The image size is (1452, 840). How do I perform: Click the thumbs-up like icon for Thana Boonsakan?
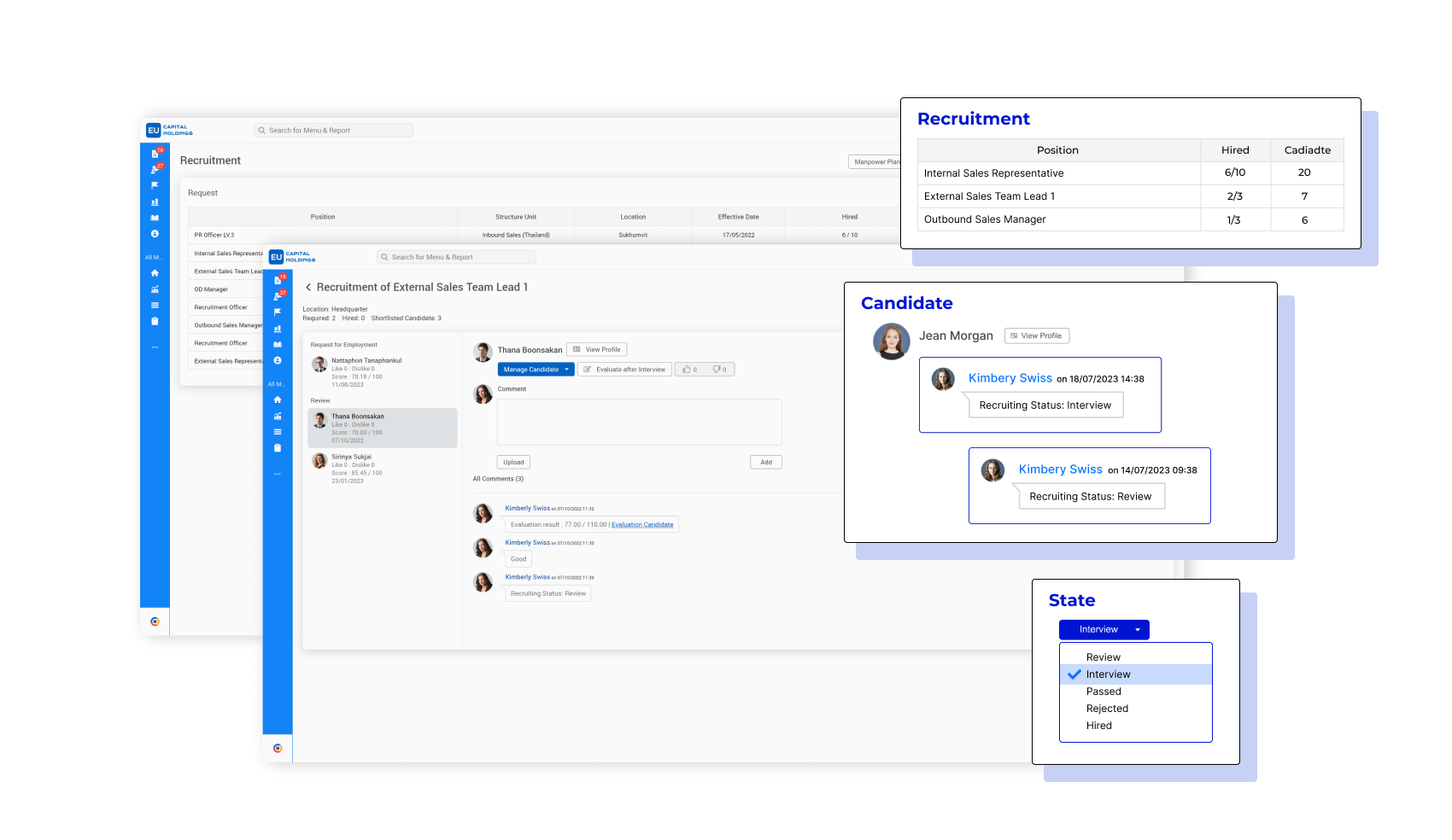coord(688,370)
